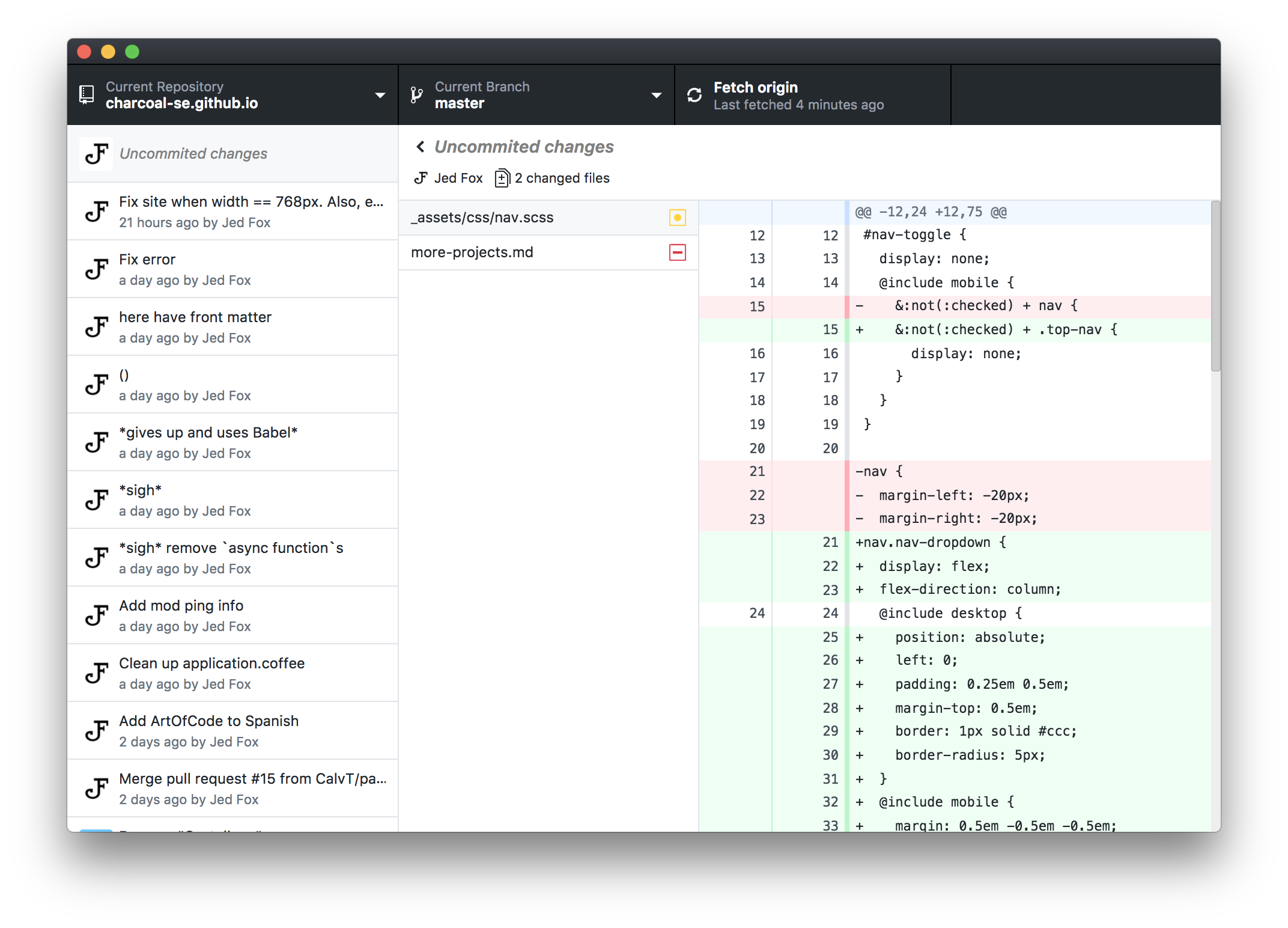
Task: Click avatar of '*gives up and uses Babel*' commit
Action: (96, 442)
